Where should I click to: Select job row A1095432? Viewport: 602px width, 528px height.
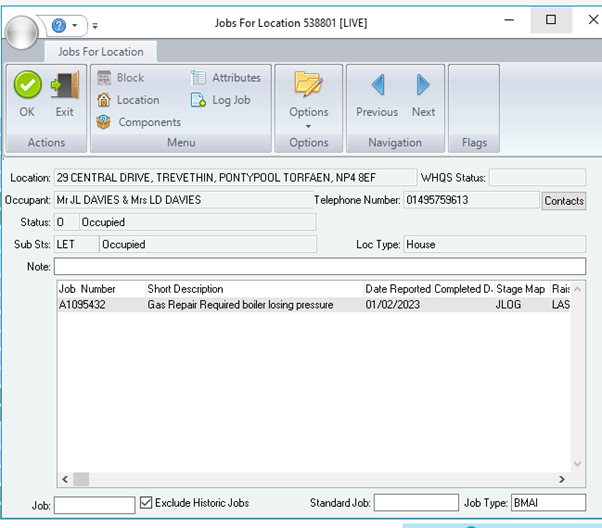point(313,305)
